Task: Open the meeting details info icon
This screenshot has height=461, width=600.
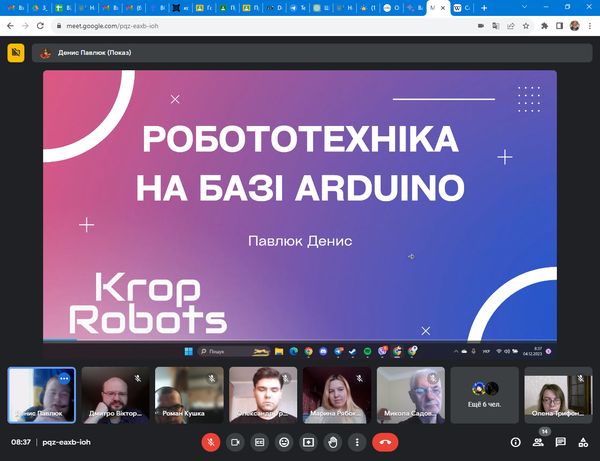Action: click(516, 441)
